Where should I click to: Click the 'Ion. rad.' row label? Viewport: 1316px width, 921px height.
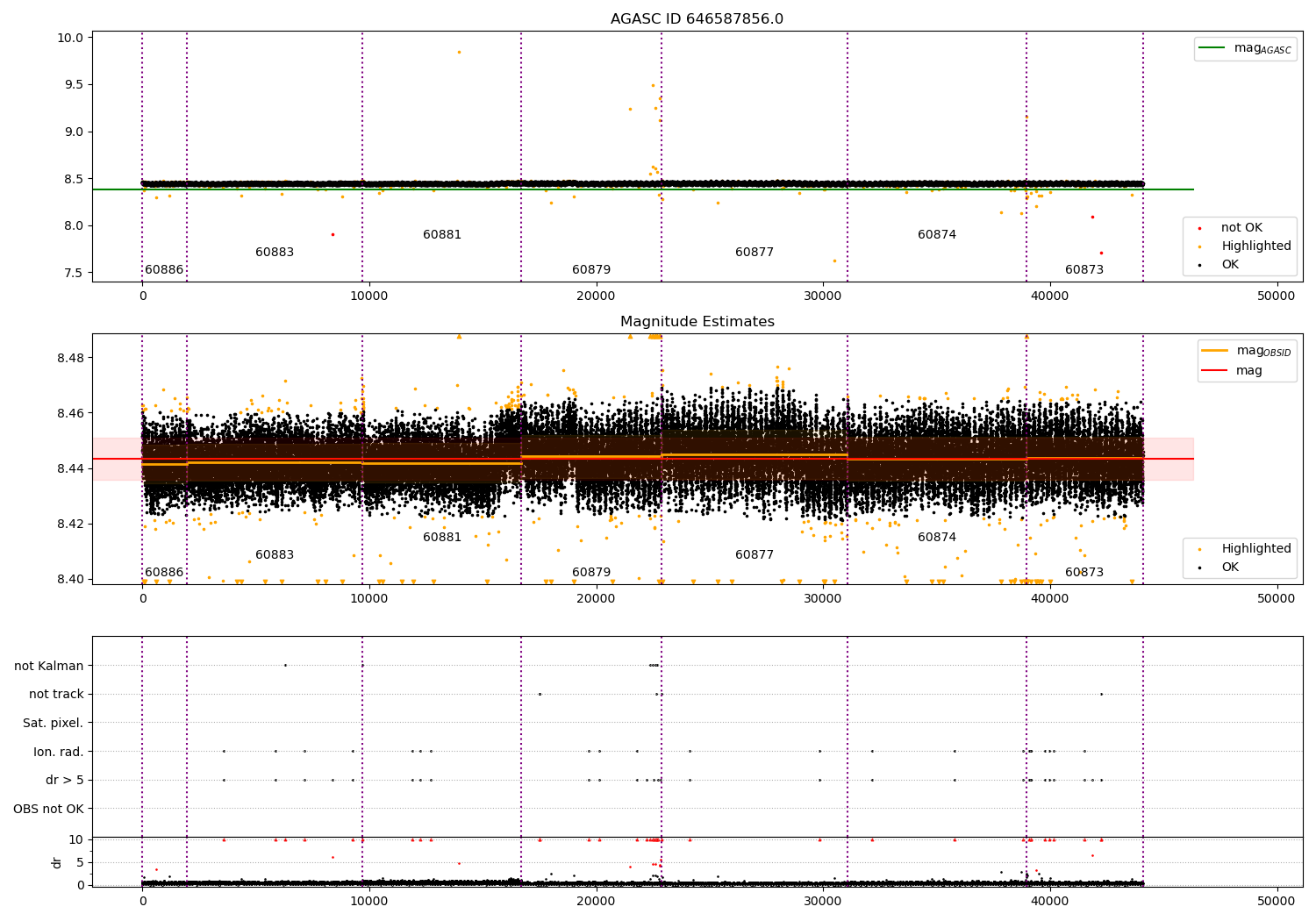pos(59,752)
